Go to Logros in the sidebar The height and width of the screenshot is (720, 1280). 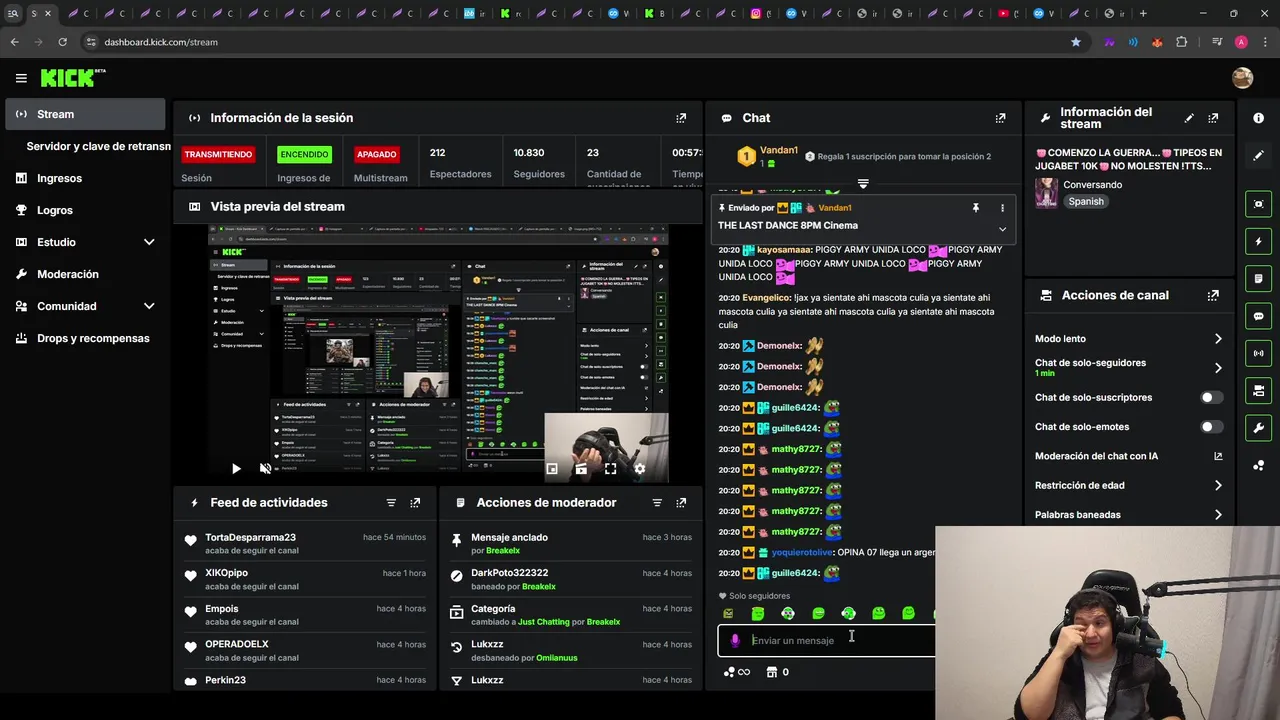coord(85,210)
